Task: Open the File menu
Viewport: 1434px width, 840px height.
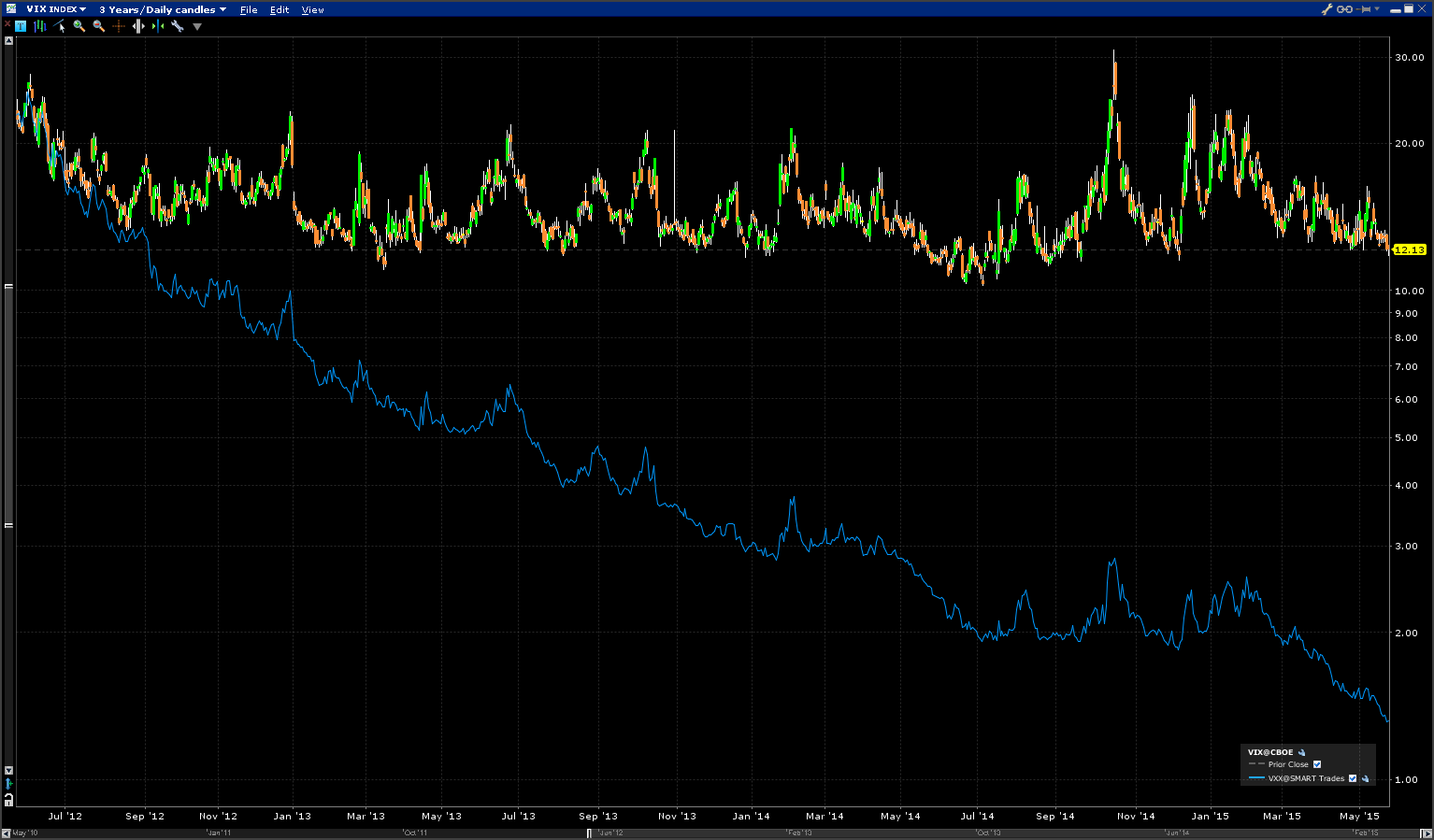Action: (x=249, y=9)
